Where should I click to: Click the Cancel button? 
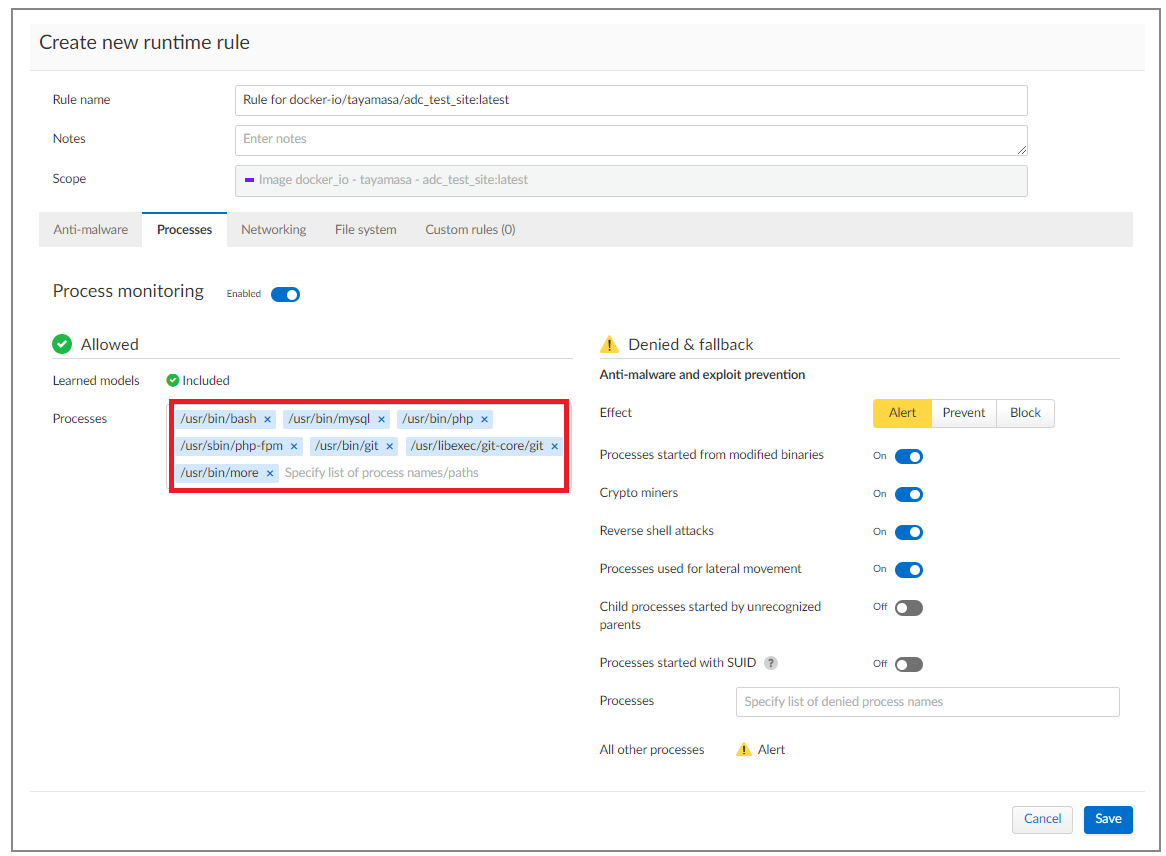tap(1042, 819)
